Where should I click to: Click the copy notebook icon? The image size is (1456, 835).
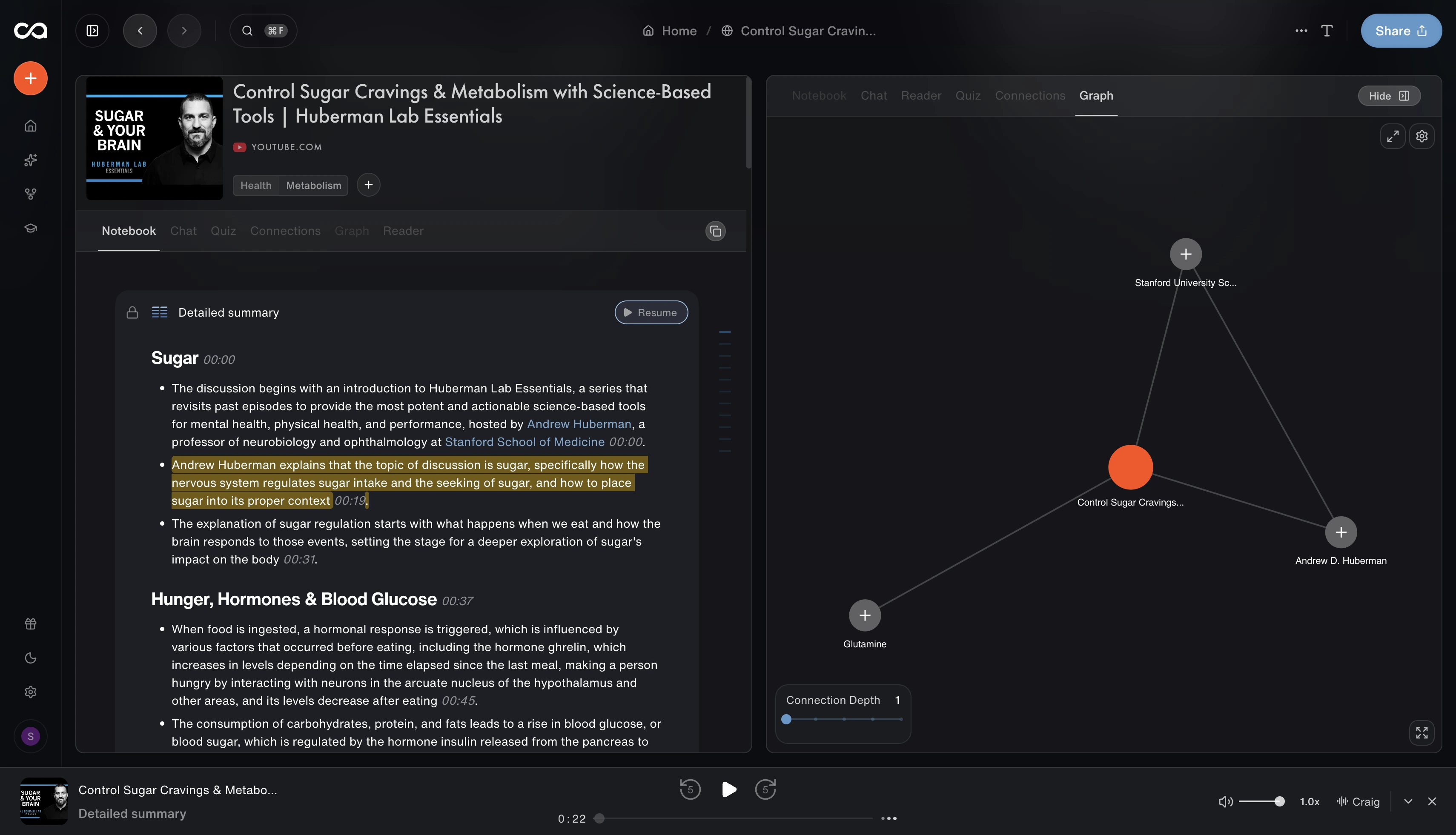point(715,231)
